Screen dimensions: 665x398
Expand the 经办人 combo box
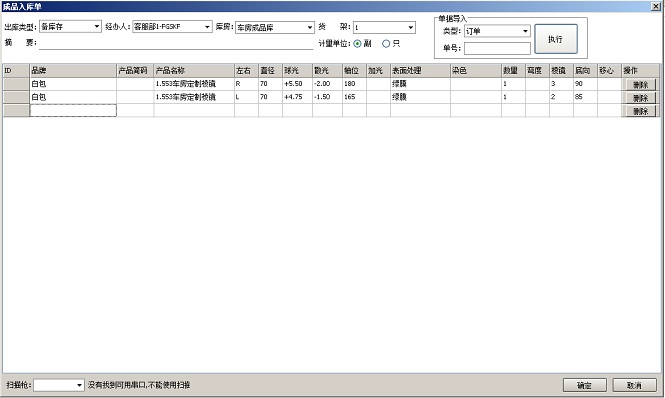pyautogui.click(x=207, y=27)
